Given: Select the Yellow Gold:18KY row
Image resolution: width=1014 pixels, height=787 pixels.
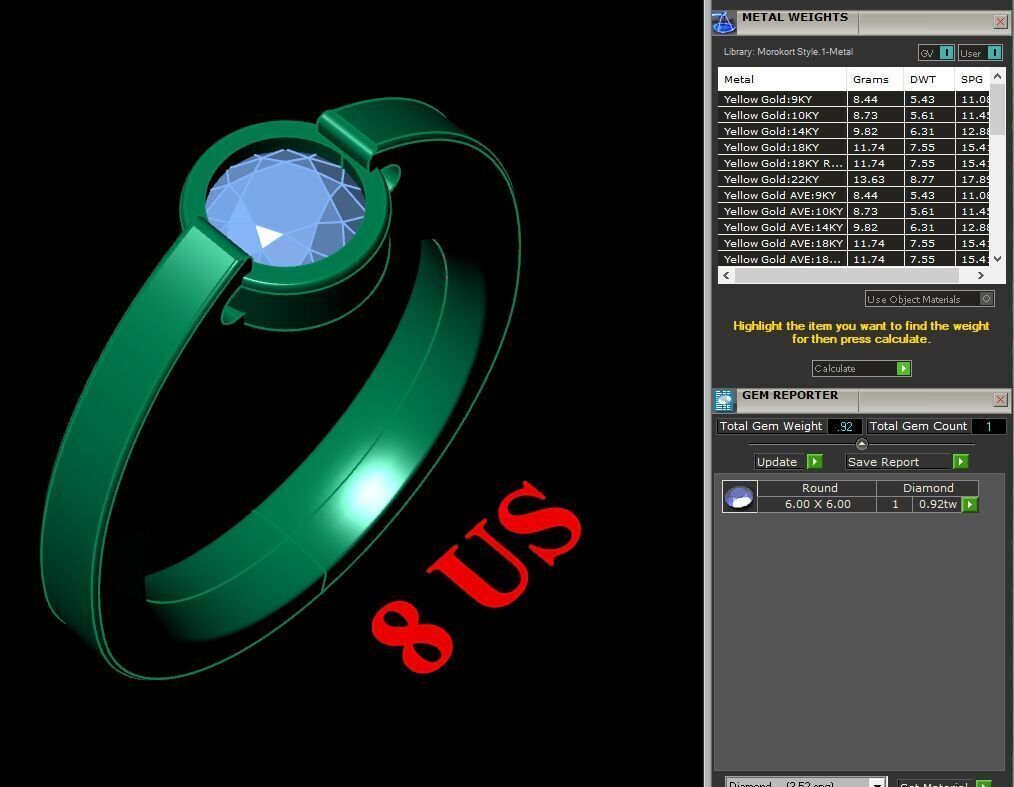Looking at the screenshot, I should (x=854, y=147).
